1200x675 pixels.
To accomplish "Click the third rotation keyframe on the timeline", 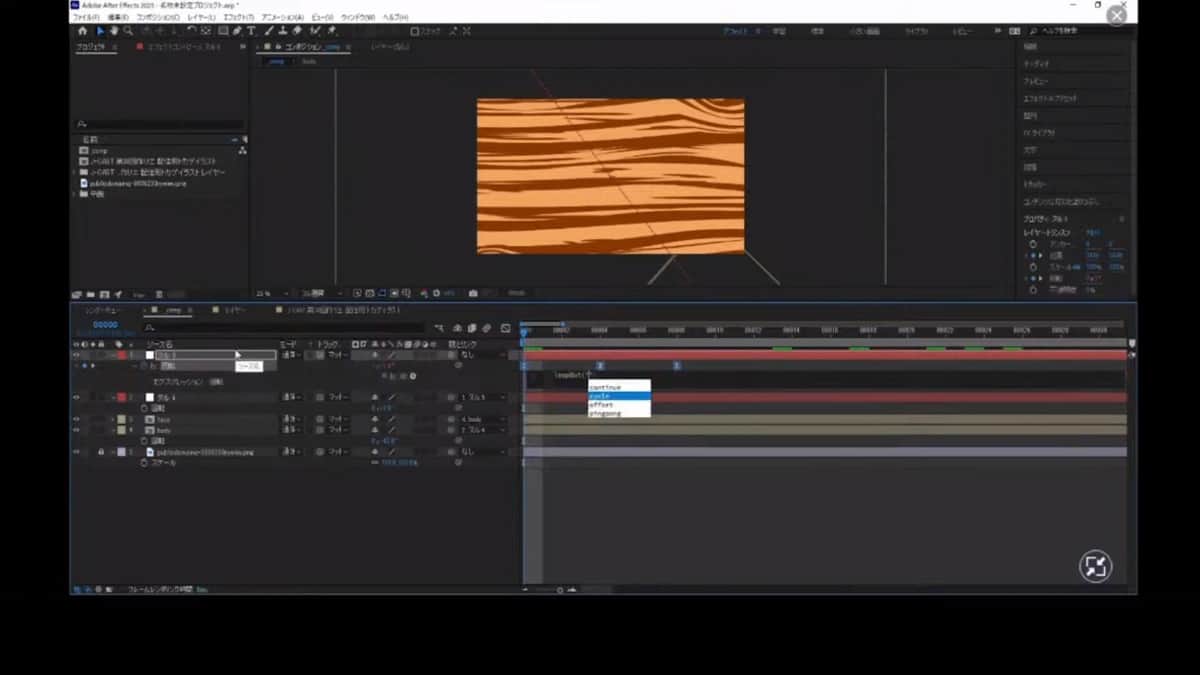I will pyautogui.click(x=677, y=366).
